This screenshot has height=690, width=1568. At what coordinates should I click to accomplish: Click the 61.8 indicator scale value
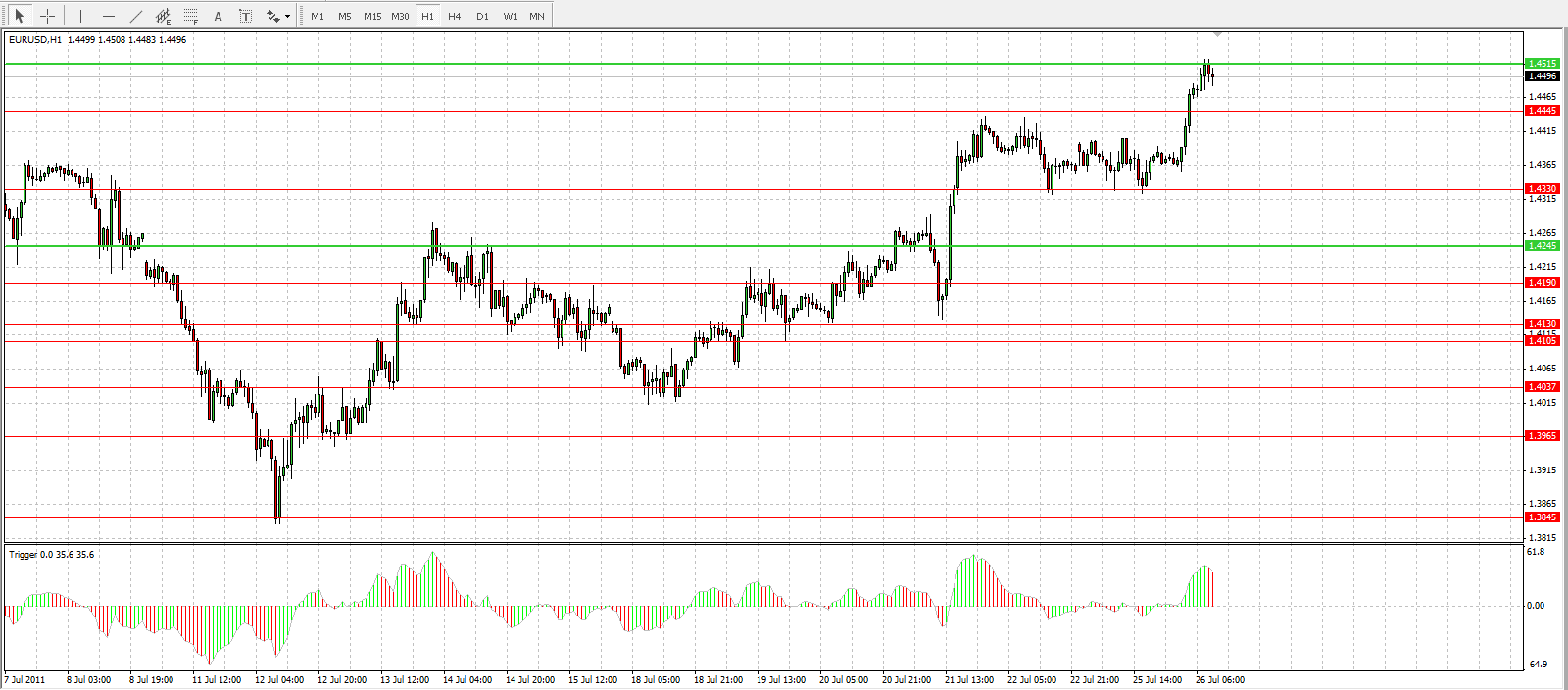[1536, 552]
